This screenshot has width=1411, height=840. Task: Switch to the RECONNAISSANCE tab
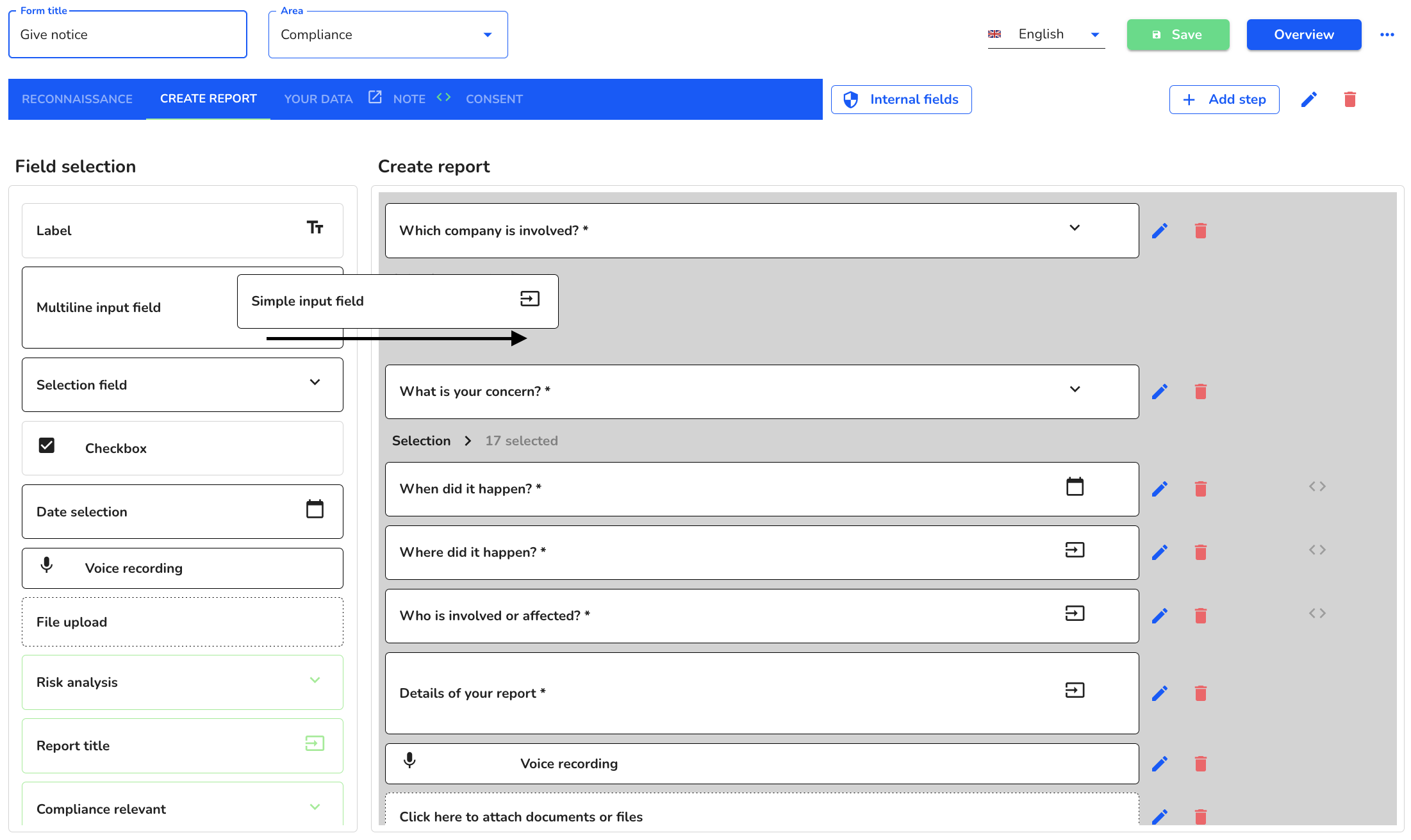[77, 99]
